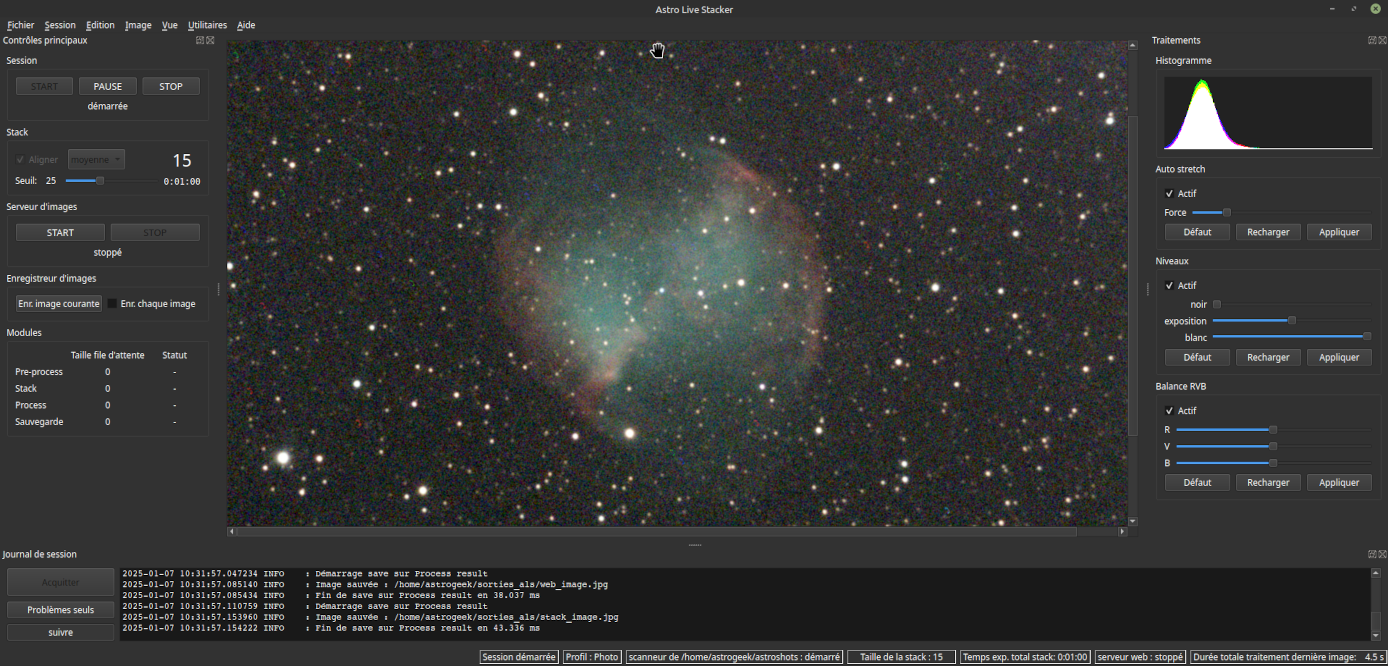The height and width of the screenshot is (666, 1388).
Task: Disable the Auto stretch Actif checkbox
Action: [x=1169, y=194]
